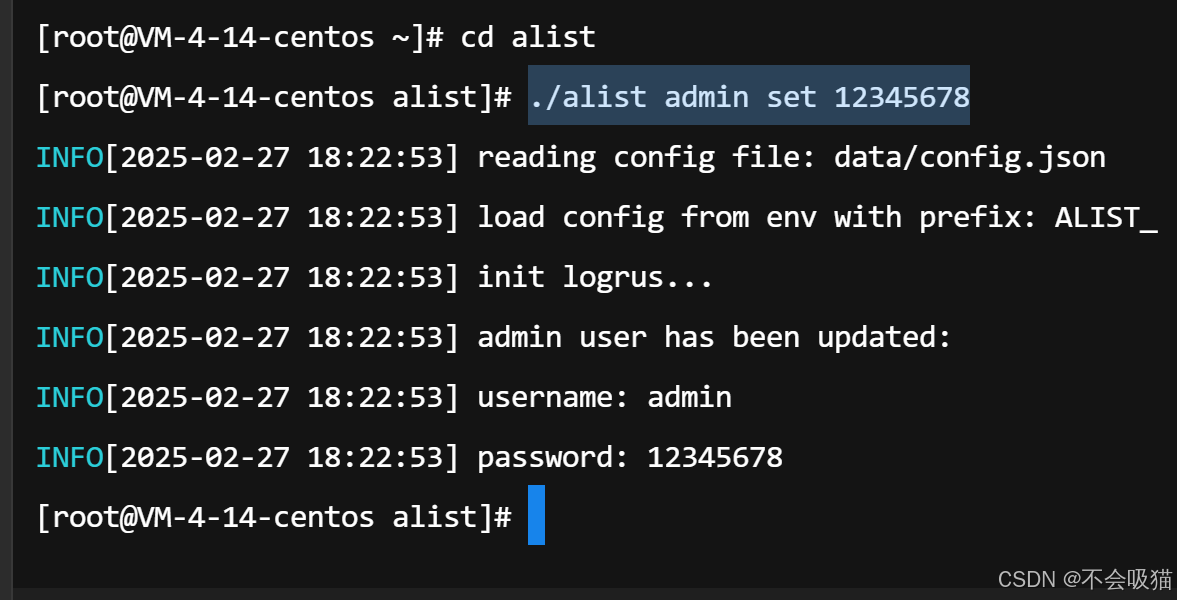The image size is (1177, 600).
Task: Click 'admin user has been updated:' message
Action: (715, 337)
